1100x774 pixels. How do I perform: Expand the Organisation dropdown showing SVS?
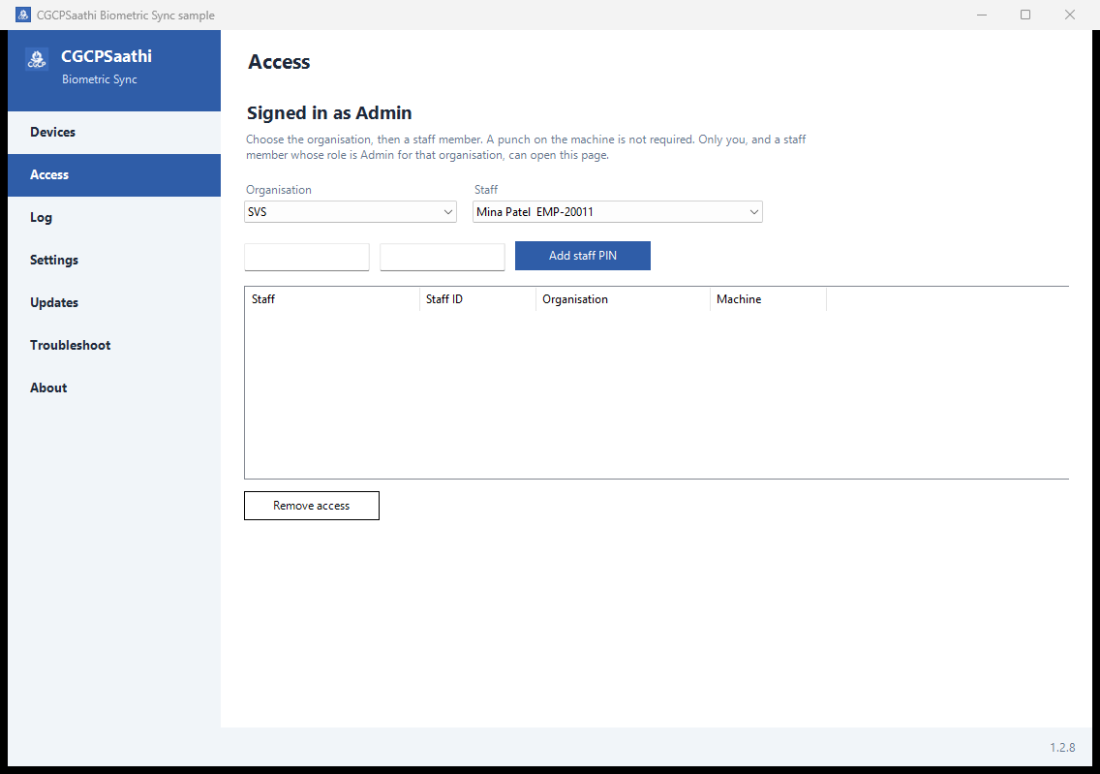pos(350,212)
